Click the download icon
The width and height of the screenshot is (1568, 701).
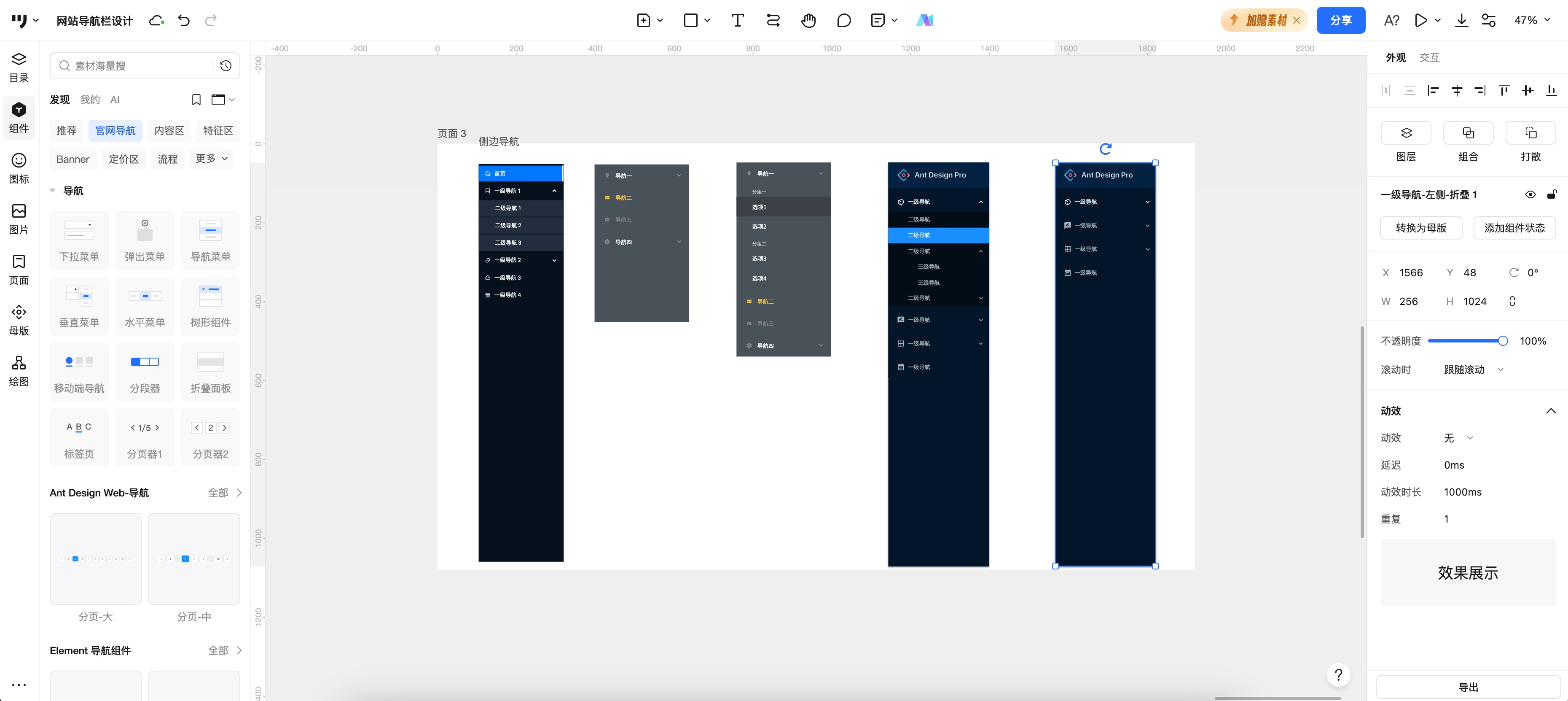pos(1461,20)
